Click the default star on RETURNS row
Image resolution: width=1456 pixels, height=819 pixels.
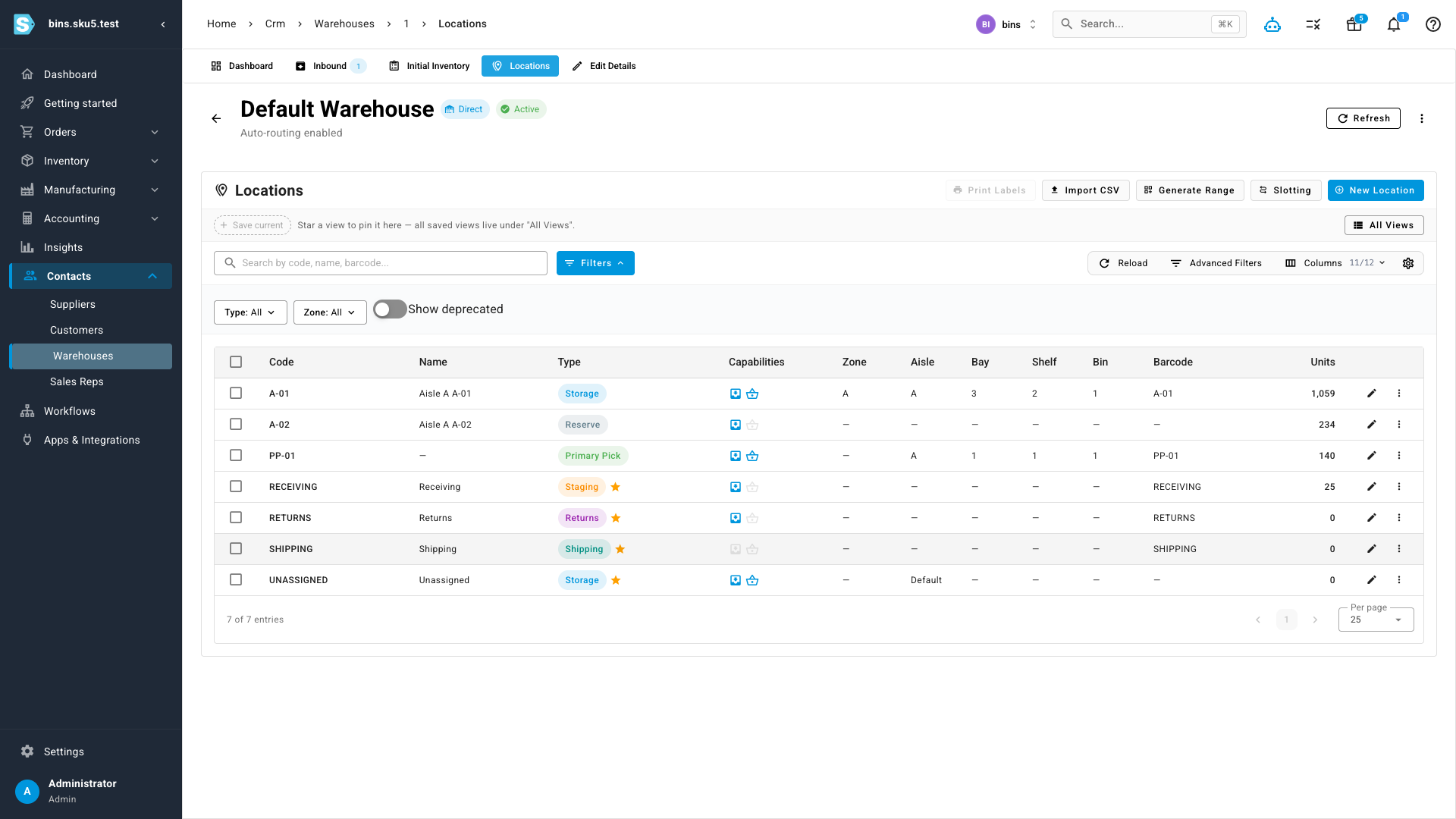pyautogui.click(x=616, y=518)
